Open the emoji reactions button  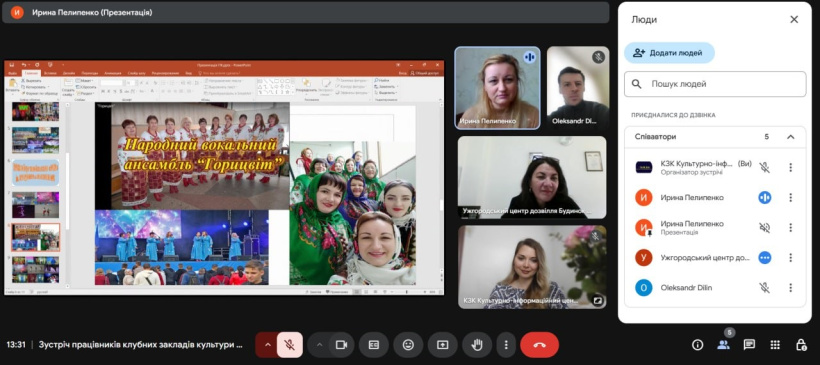(x=408, y=345)
